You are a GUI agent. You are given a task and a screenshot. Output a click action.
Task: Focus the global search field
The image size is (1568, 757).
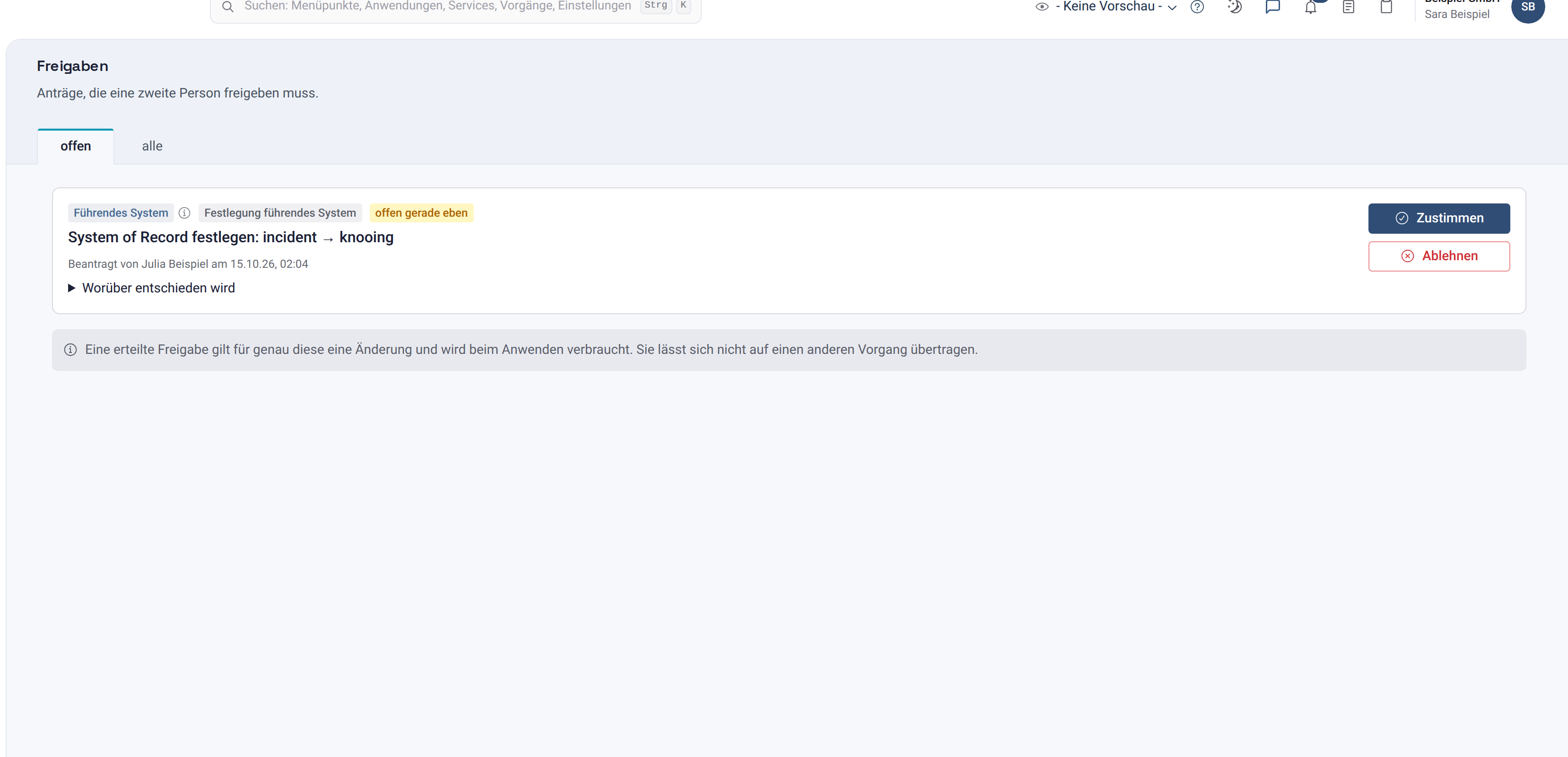tap(455, 7)
